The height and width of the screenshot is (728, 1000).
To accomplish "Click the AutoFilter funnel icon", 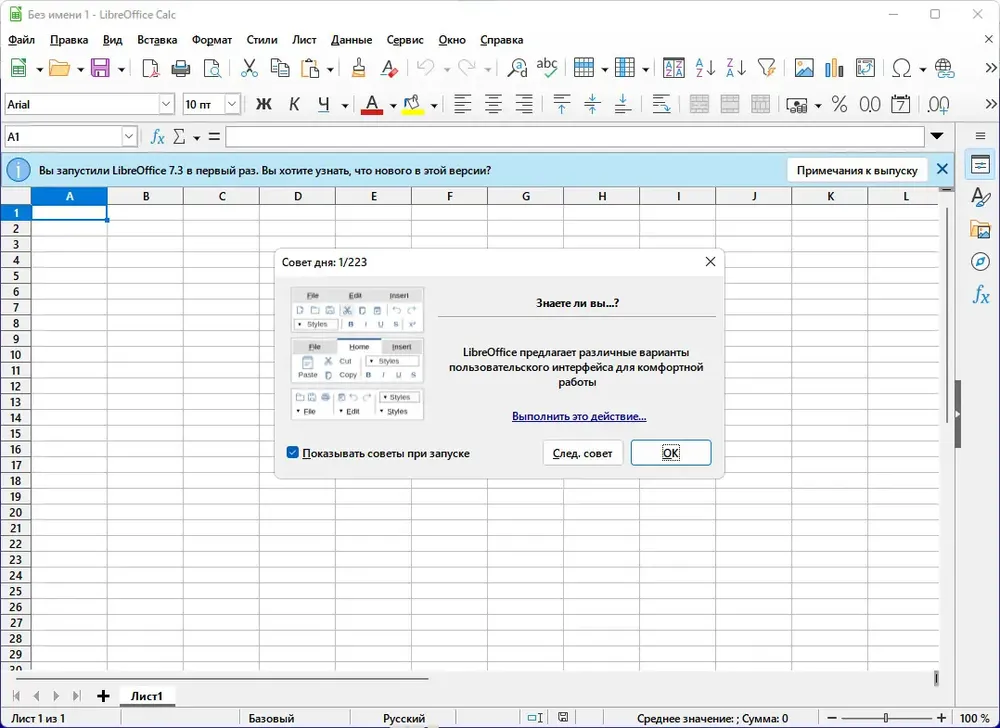I will pyautogui.click(x=766, y=68).
